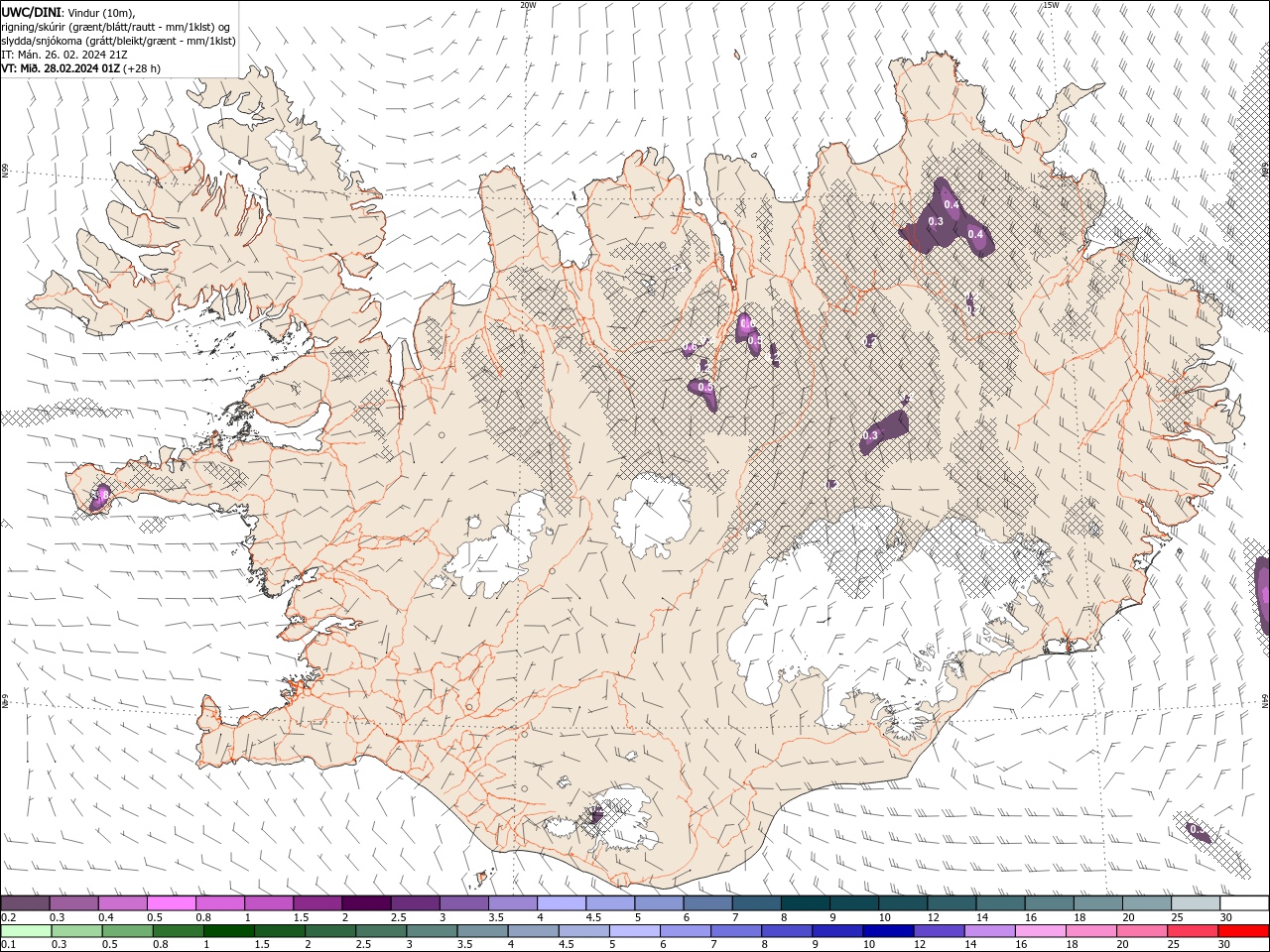Pick the bright red 30 rain-scale swatch
The image size is (1270, 952).
[1244, 931]
